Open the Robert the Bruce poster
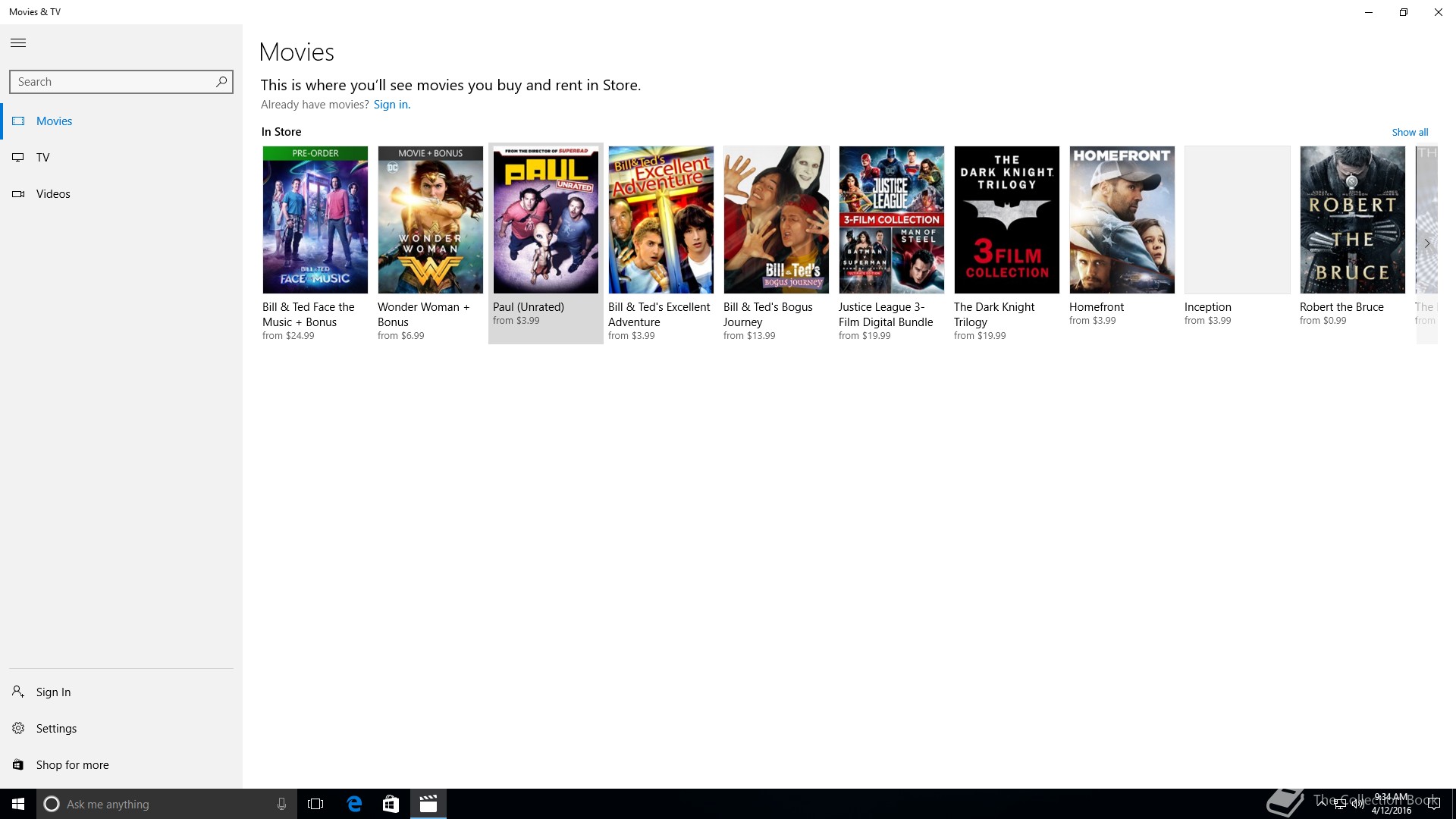1456x819 pixels. [1353, 220]
